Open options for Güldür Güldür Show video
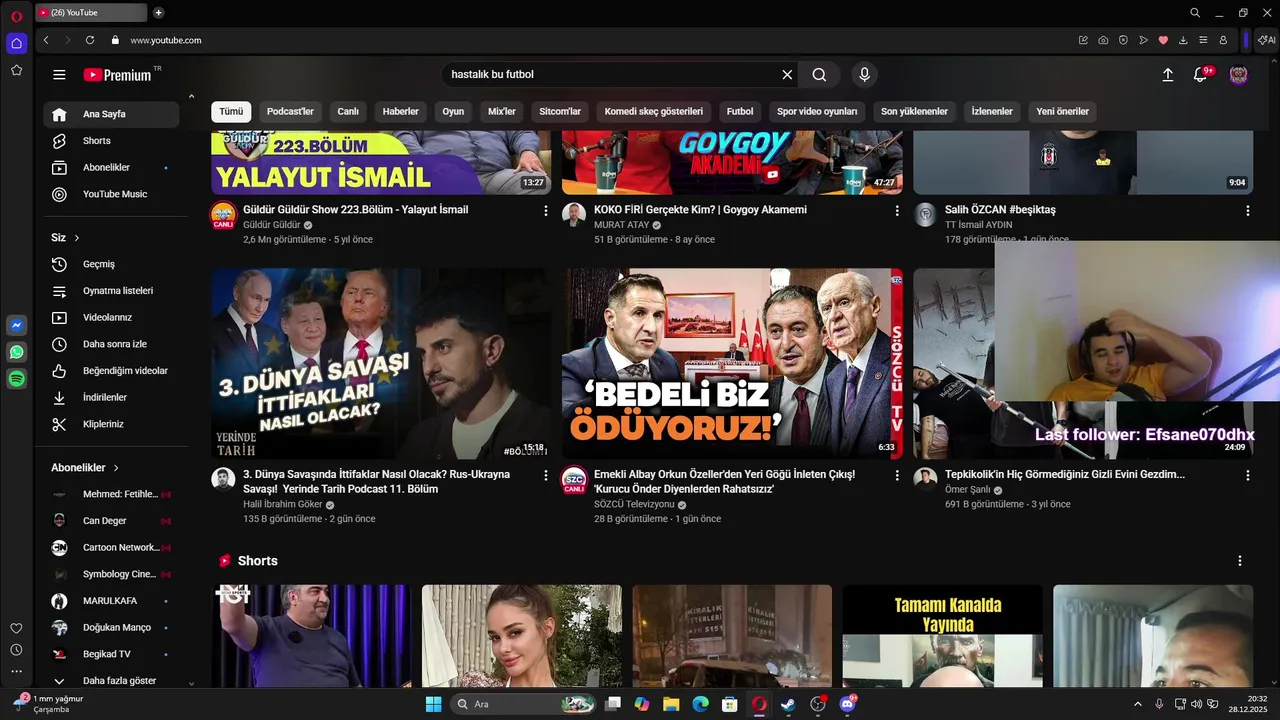The width and height of the screenshot is (1280, 720). (x=545, y=211)
